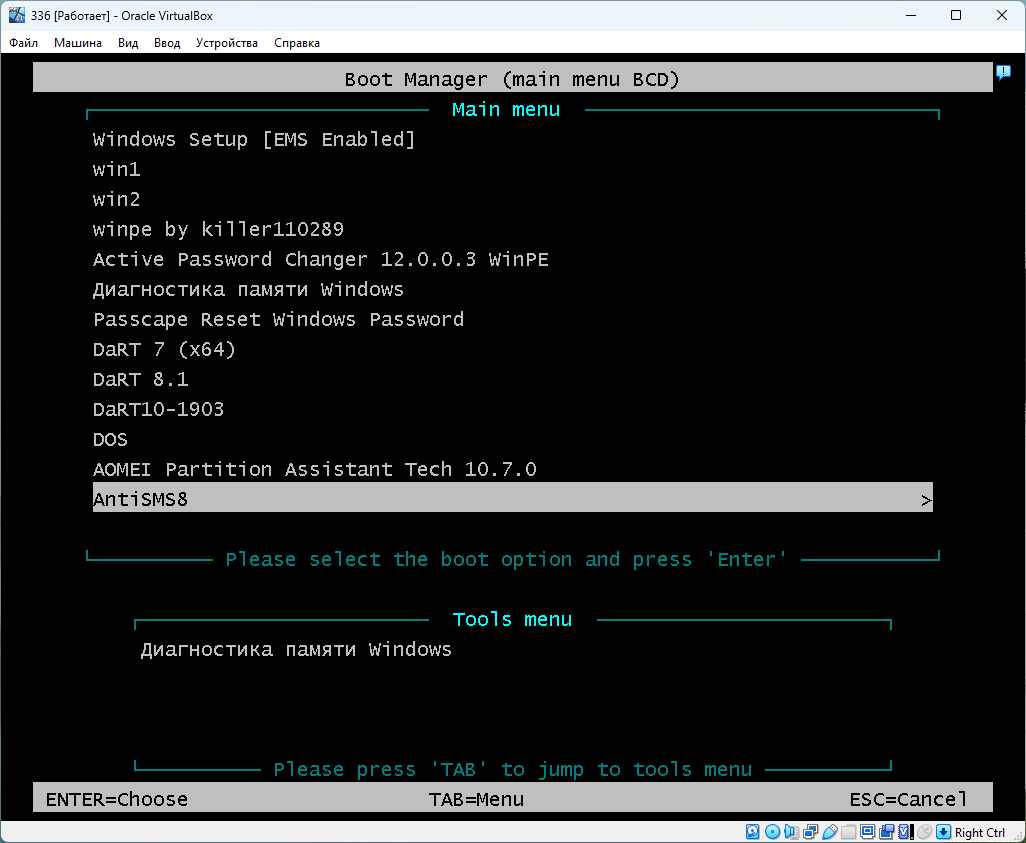Expand the AntiSMS8 entry arrow
The width and height of the screenshot is (1026, 843).
[926, 500]
